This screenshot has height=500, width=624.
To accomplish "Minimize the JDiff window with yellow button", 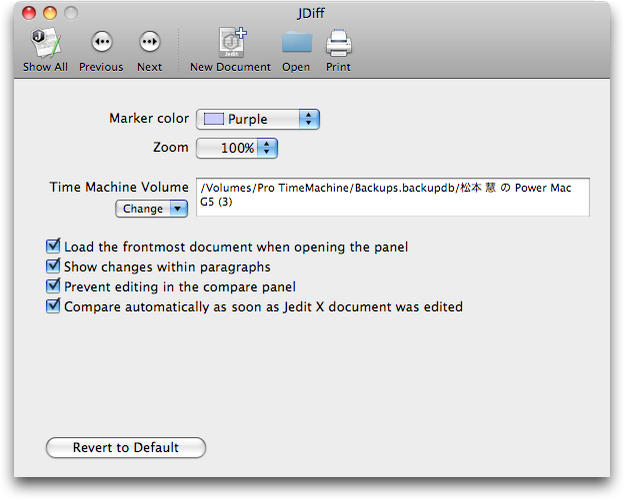I will pos(50,13).
